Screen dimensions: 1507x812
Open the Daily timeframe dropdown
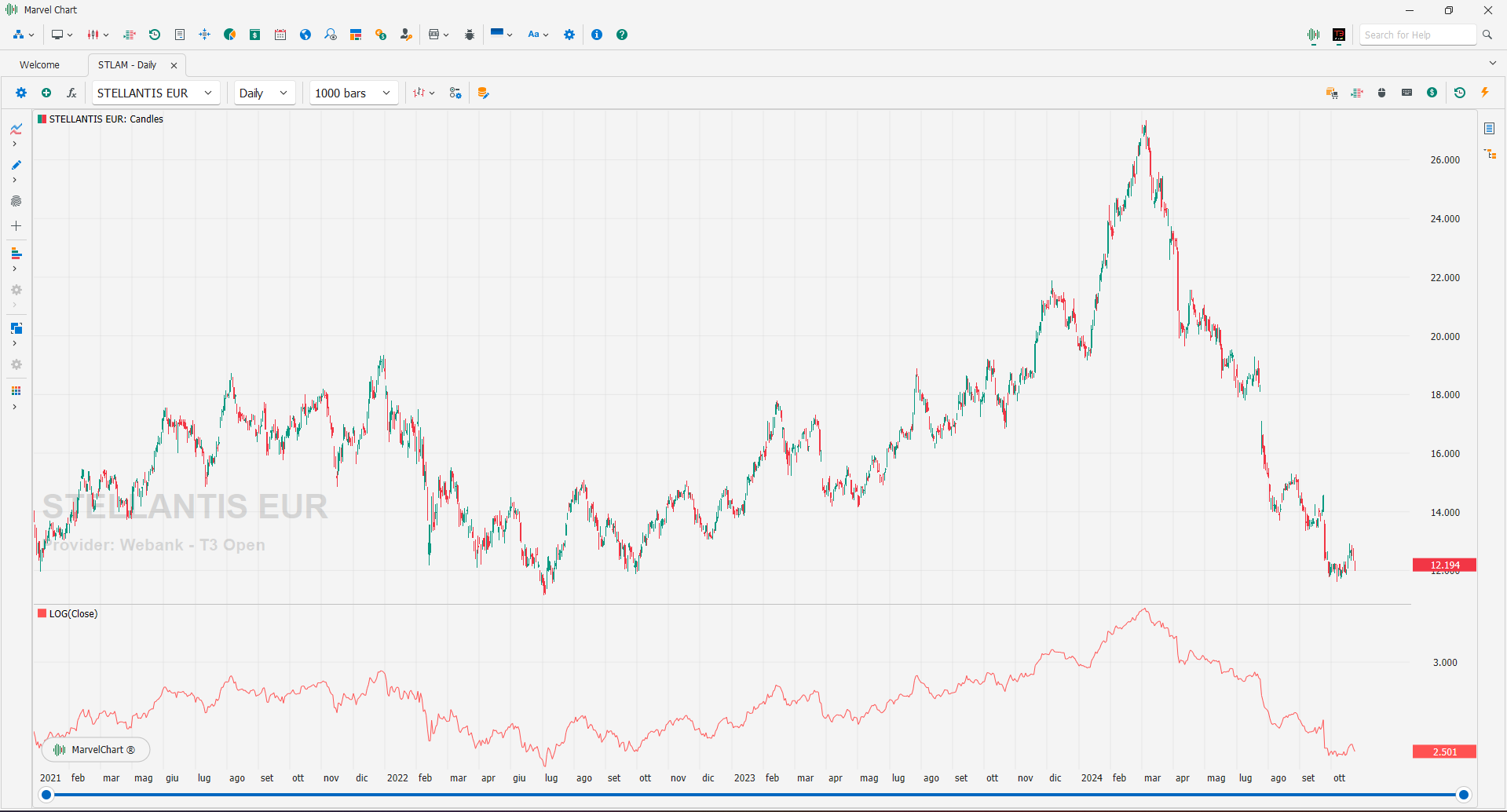point(265,93)
